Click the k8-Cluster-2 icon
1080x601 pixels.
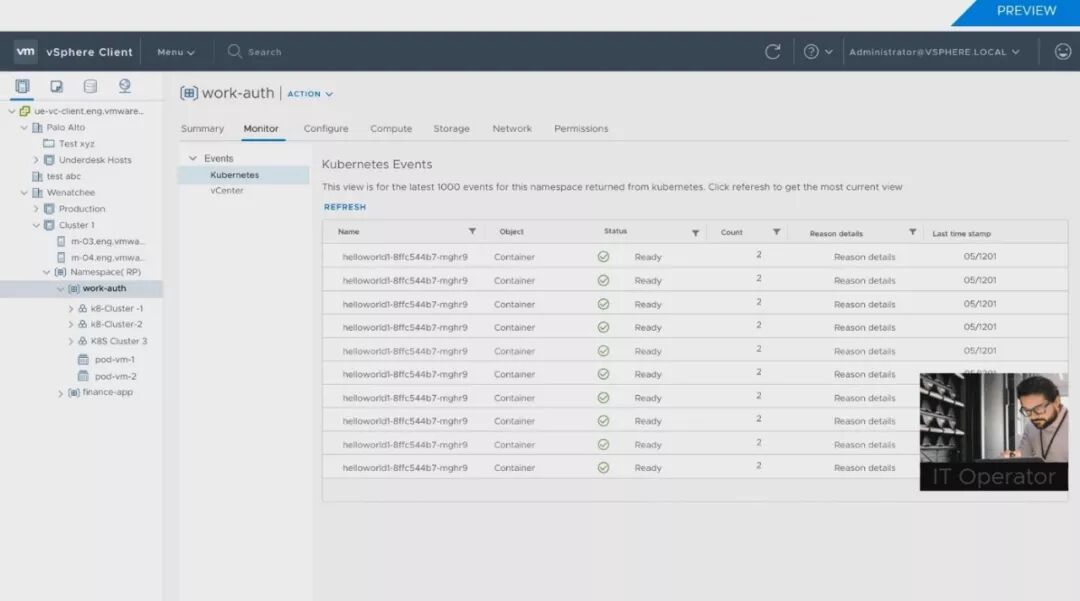pyautogui.click(x=83, y=324)
